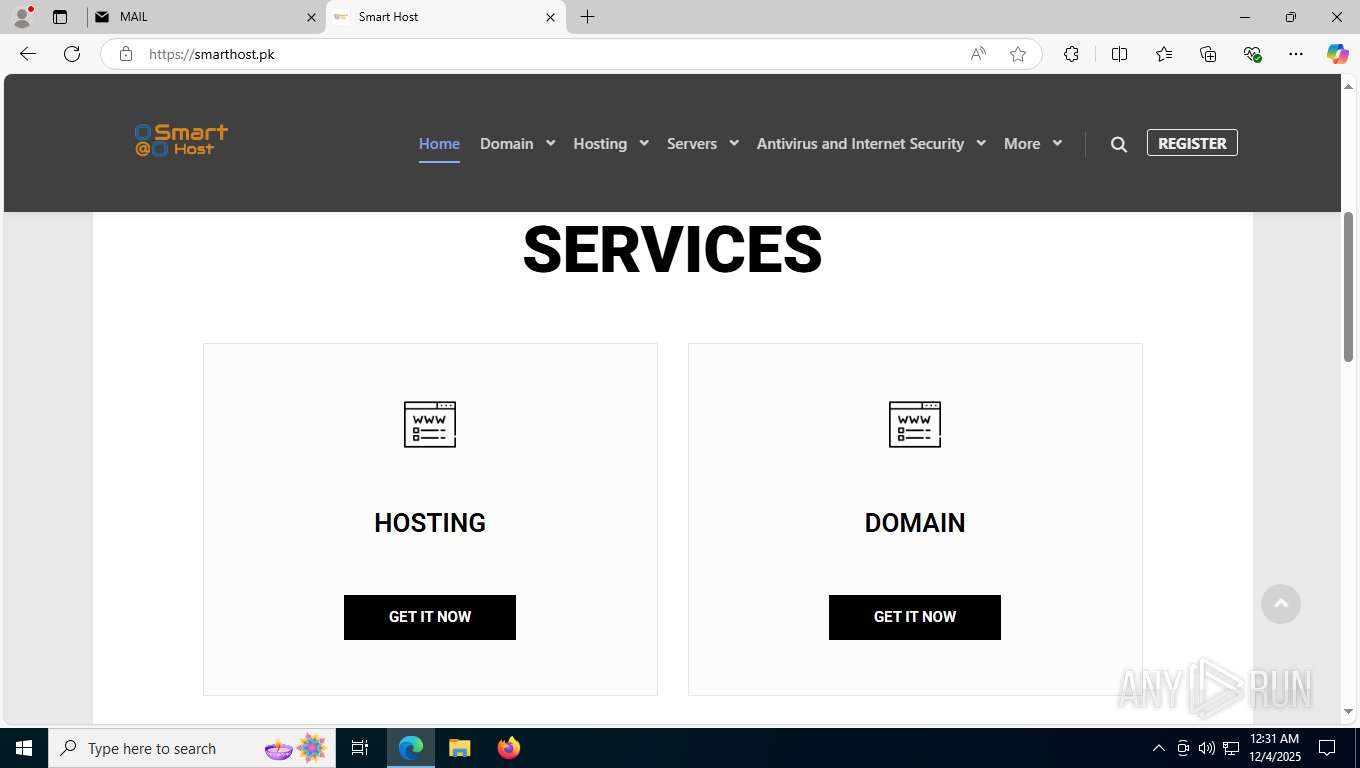Open a new tab with plus icon
1360x768 pixels.
587,17
